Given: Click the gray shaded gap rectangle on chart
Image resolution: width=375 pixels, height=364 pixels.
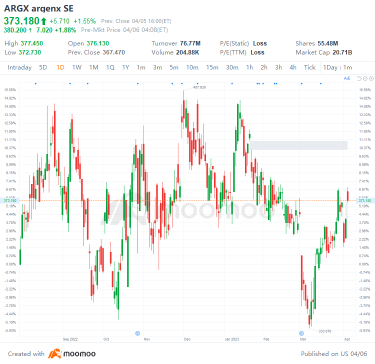Looking at the screenshot, I should coord(299,145).
